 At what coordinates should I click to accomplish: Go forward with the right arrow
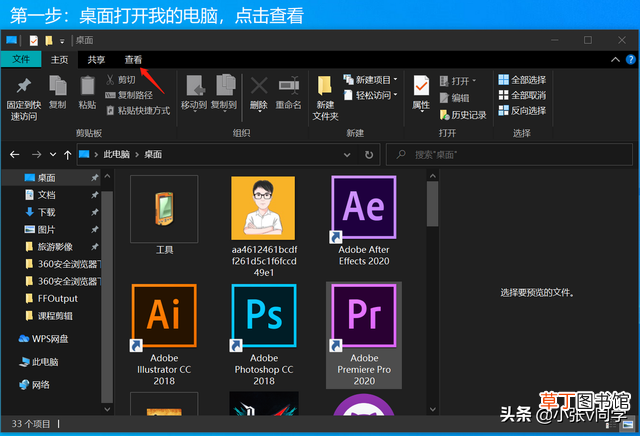[36, 154]
